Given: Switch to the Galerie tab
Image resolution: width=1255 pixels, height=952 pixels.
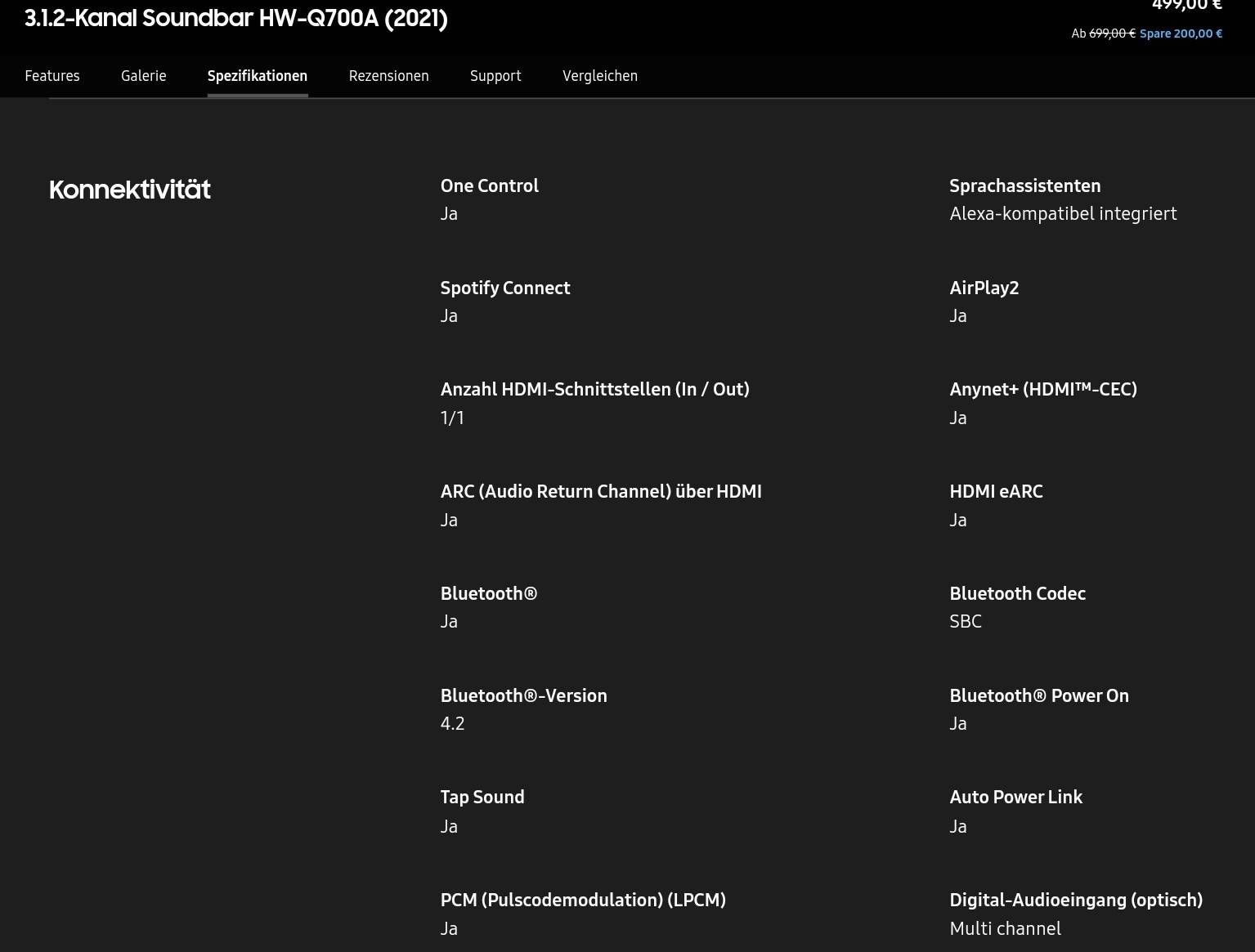Looking at the screenshot, I should click(143, 76).
